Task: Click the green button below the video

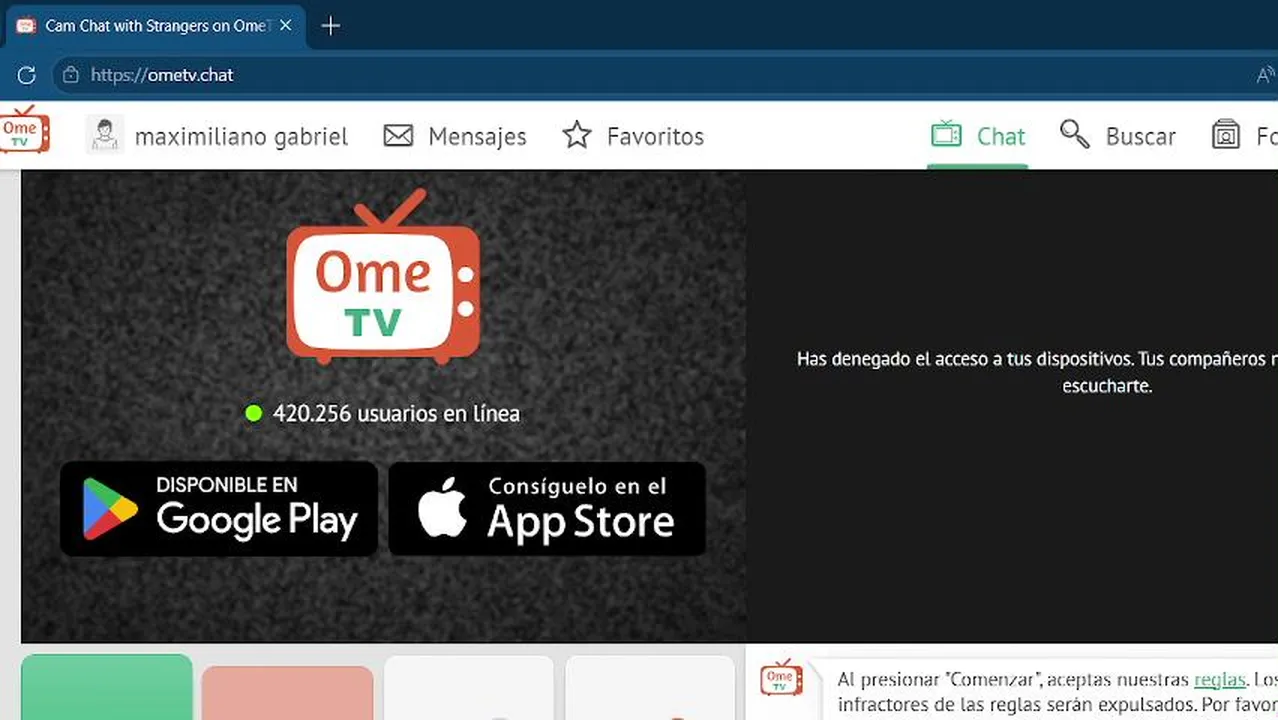Action: coord(107,687)
